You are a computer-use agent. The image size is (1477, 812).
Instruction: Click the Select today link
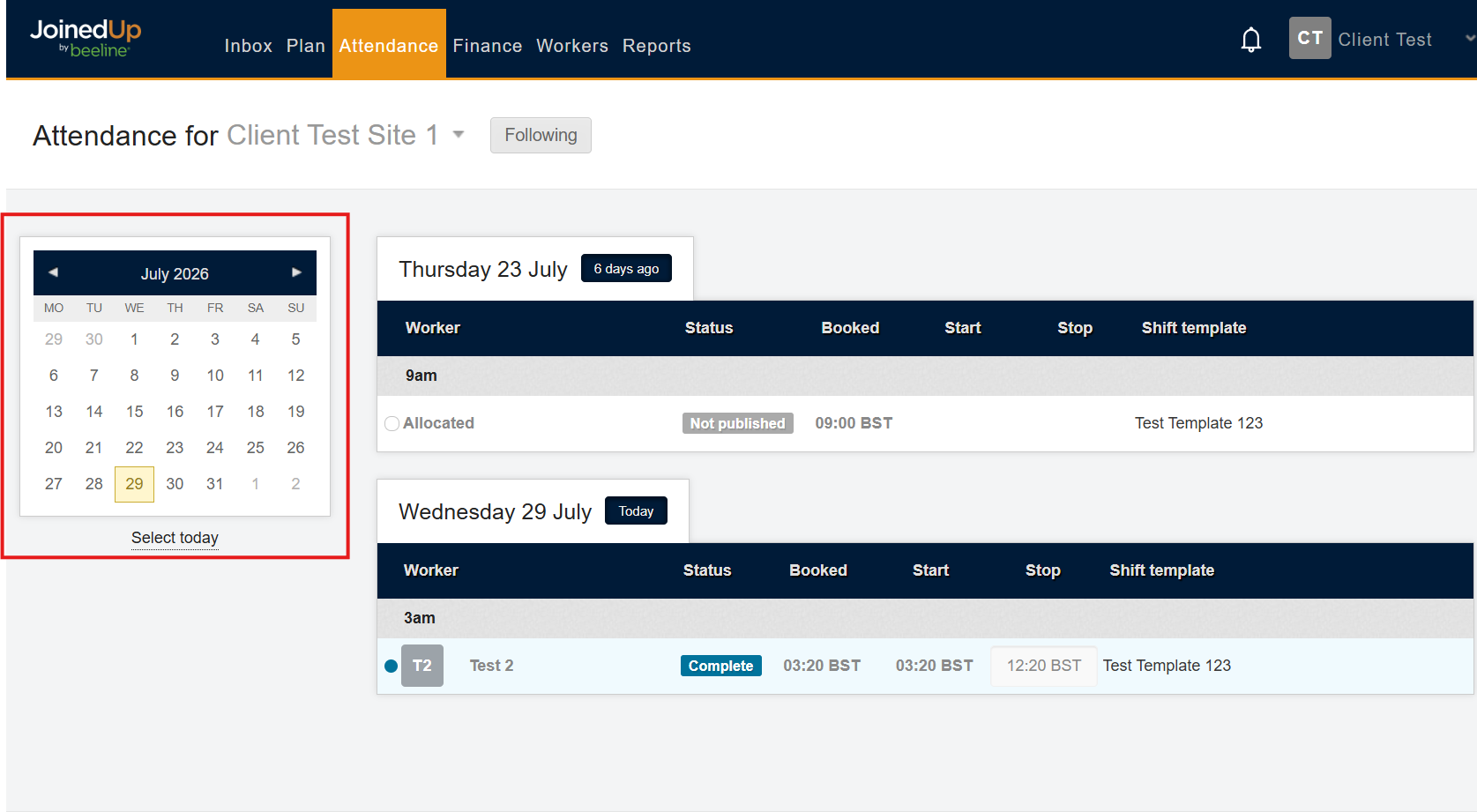click(175, 538)
